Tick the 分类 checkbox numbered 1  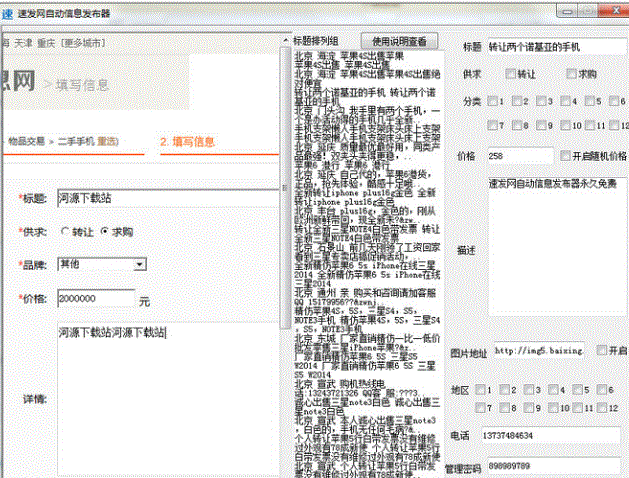491,101
